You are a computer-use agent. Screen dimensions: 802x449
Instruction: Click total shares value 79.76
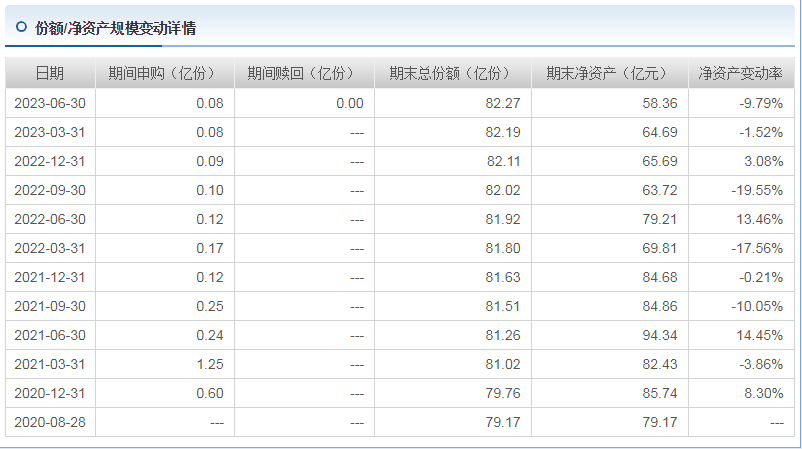click(503, 393)
